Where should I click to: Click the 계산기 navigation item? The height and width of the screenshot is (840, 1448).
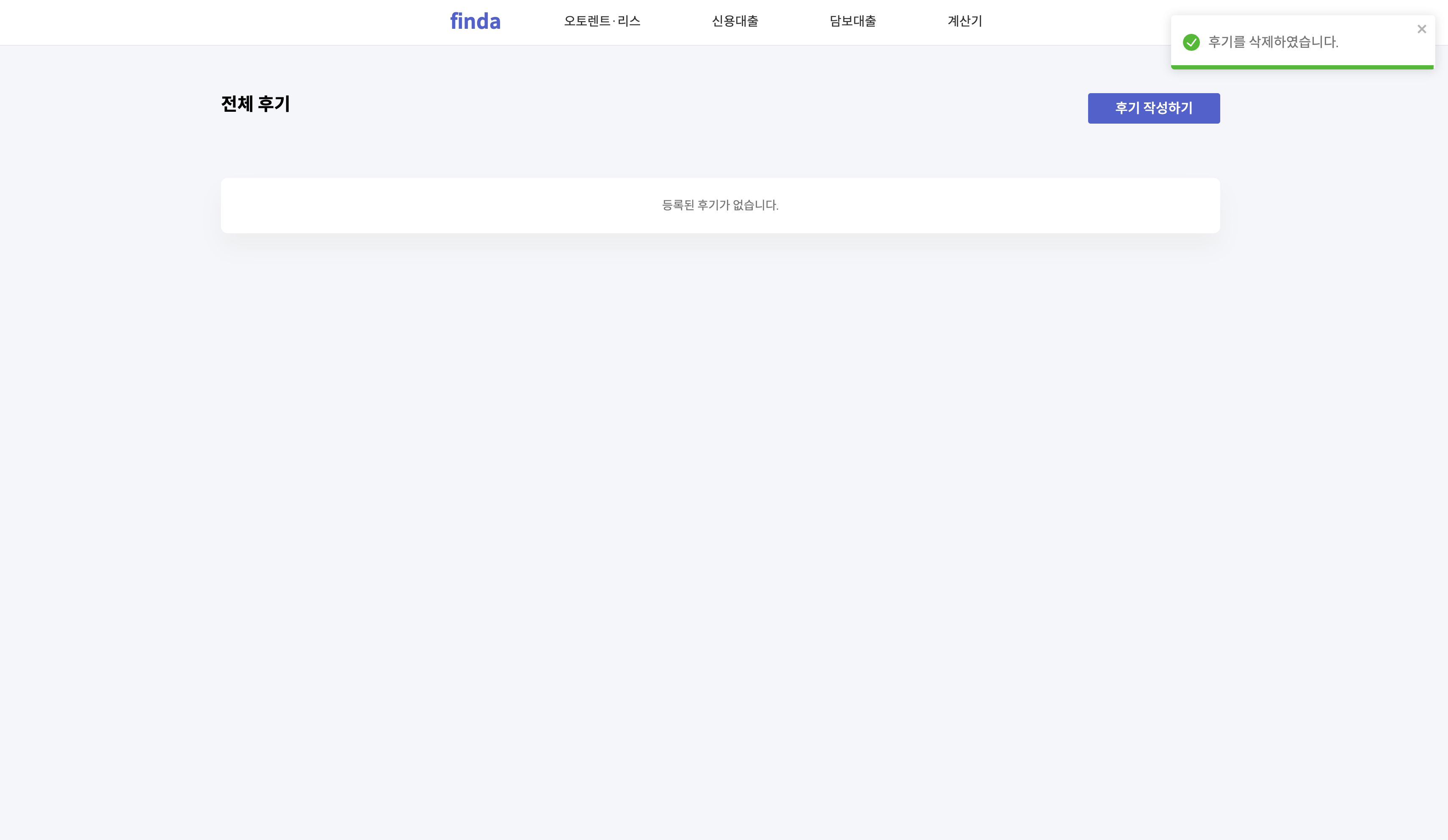964,21
